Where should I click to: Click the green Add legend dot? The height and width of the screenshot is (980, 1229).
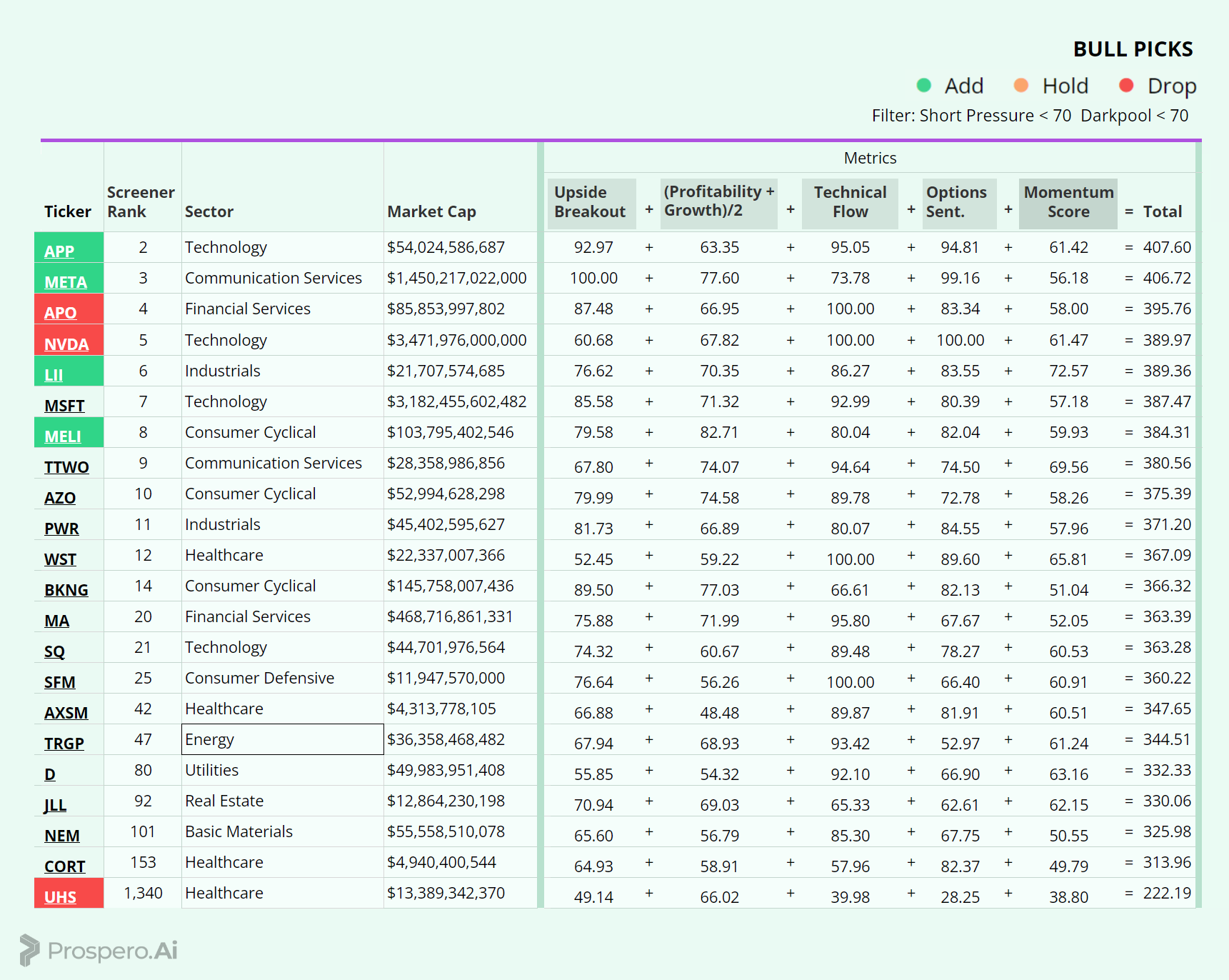click(923, 85)
